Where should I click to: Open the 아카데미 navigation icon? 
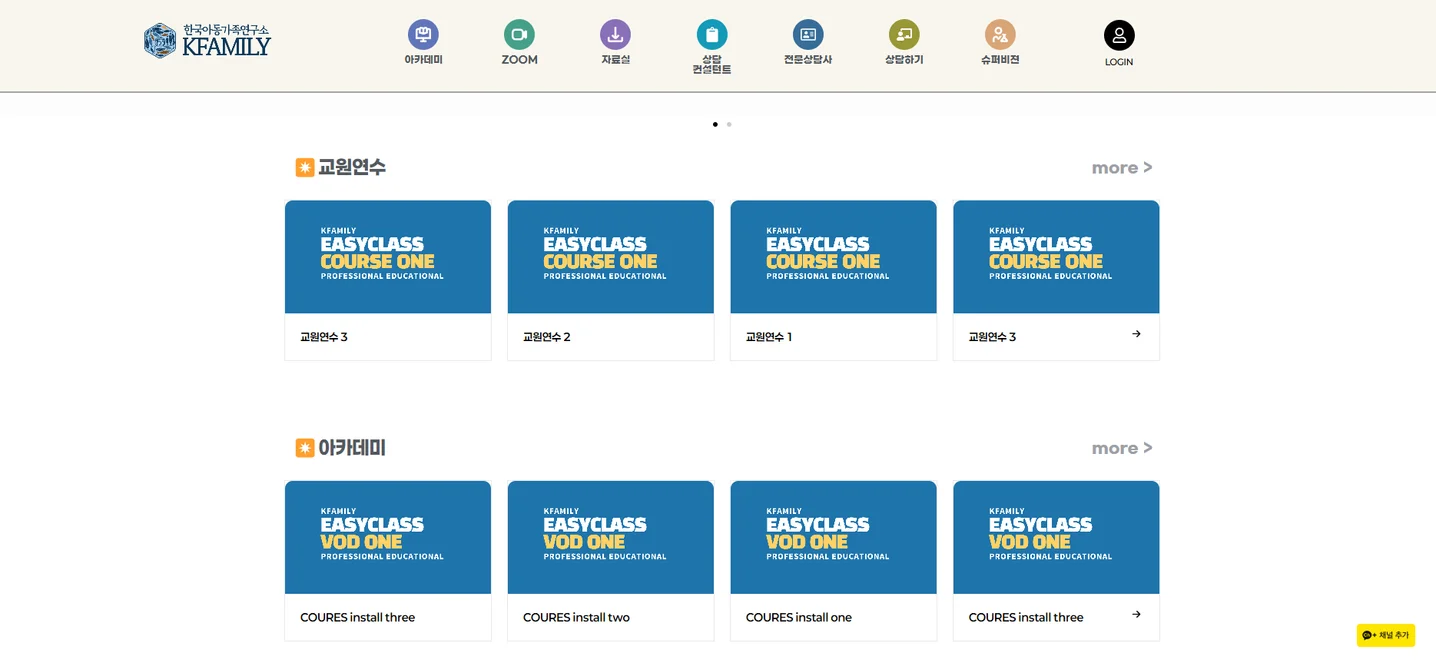(423, 35)
